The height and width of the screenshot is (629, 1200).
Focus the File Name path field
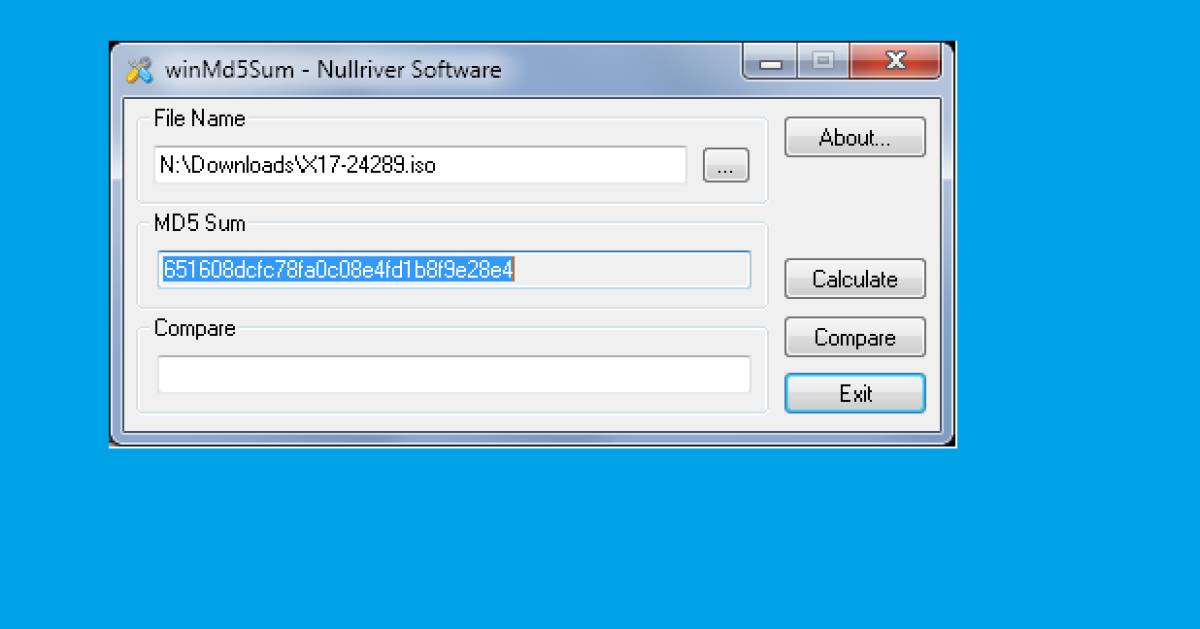coord(421,165)
